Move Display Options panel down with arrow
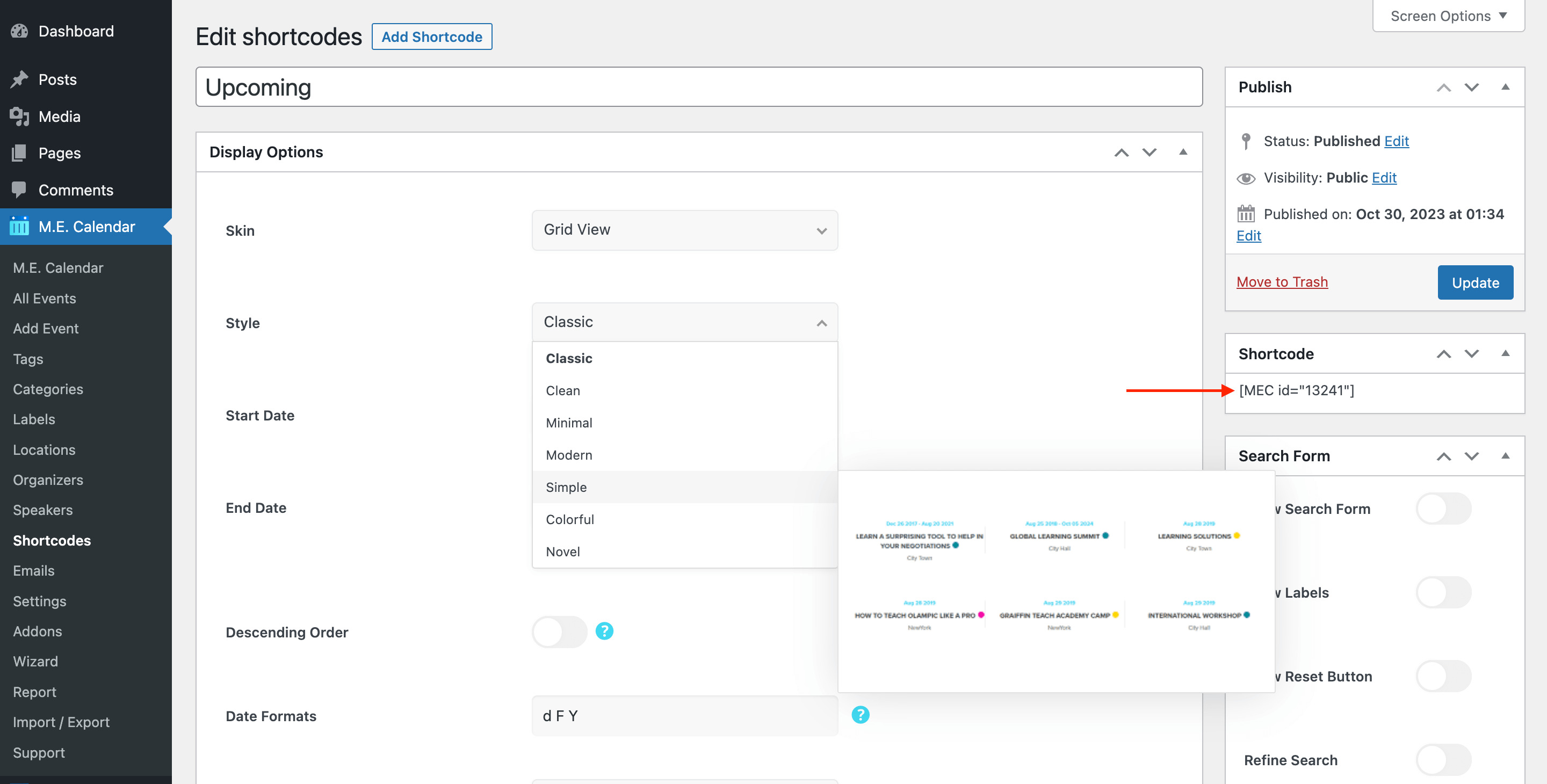 (1149, 153)
